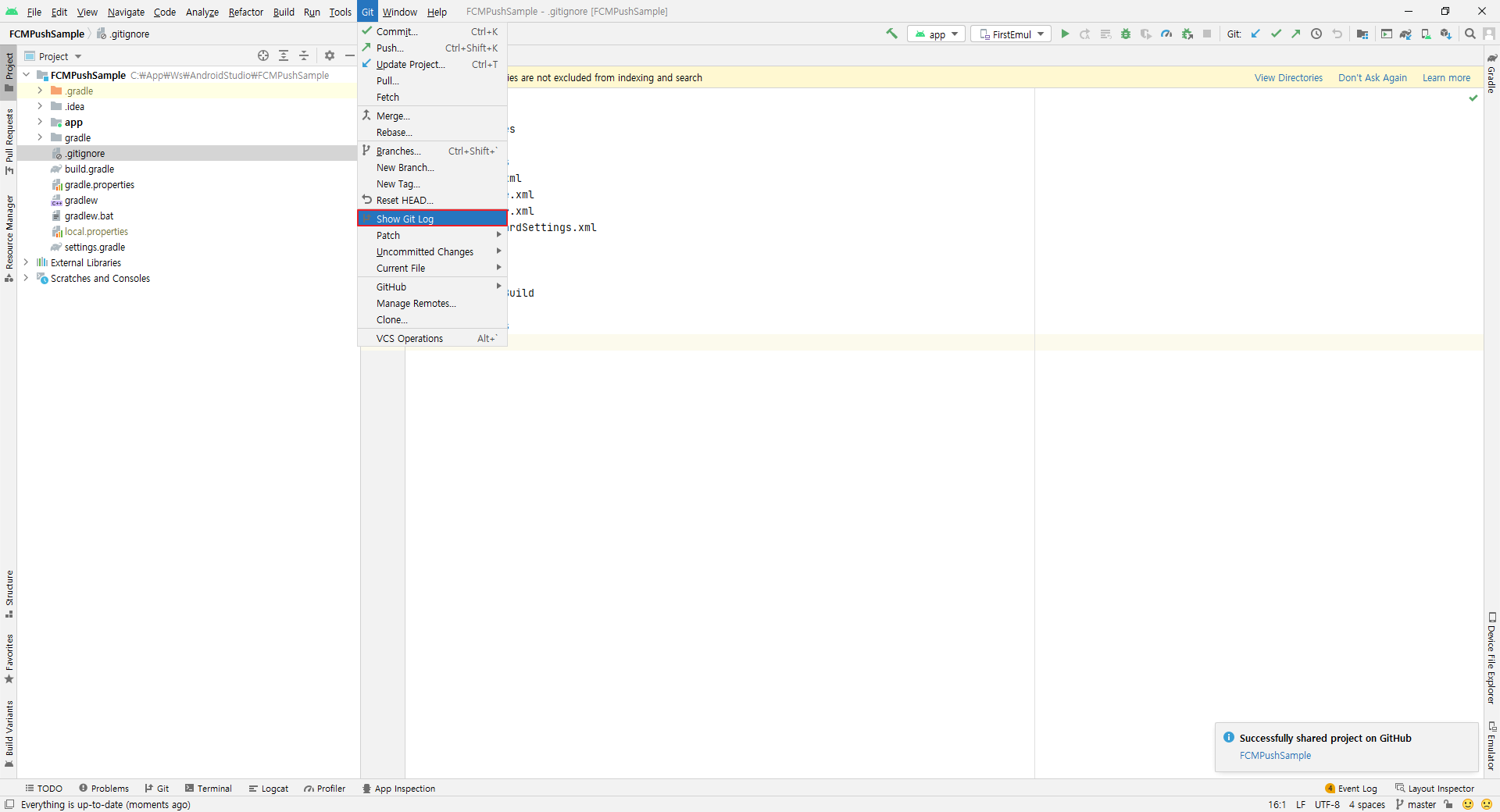The height and width of the screenshot is (812, 1500).
Task: Expand the app module folder
Action: (x=40, y=122)
